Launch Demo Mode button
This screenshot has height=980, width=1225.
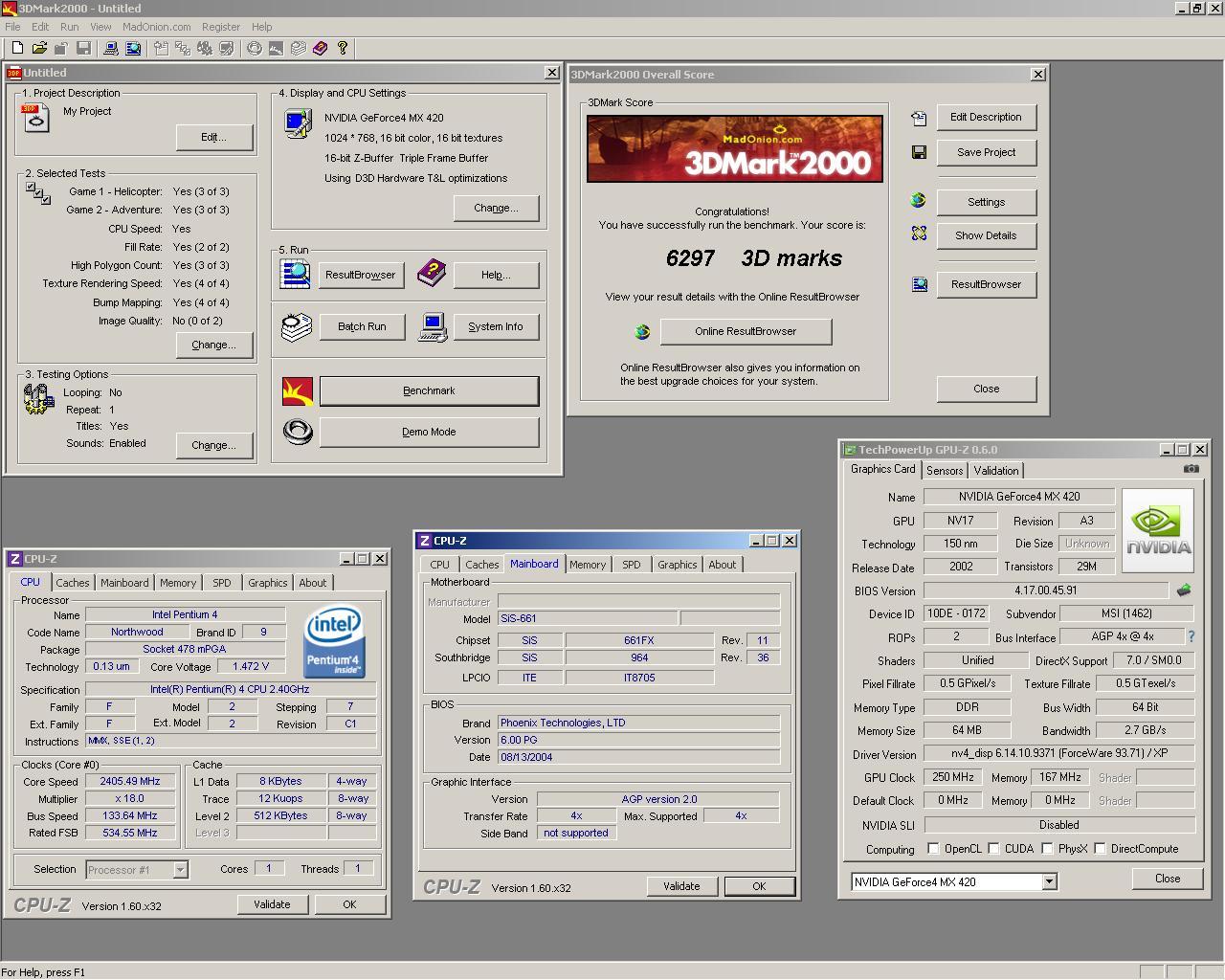click(429, 432)
